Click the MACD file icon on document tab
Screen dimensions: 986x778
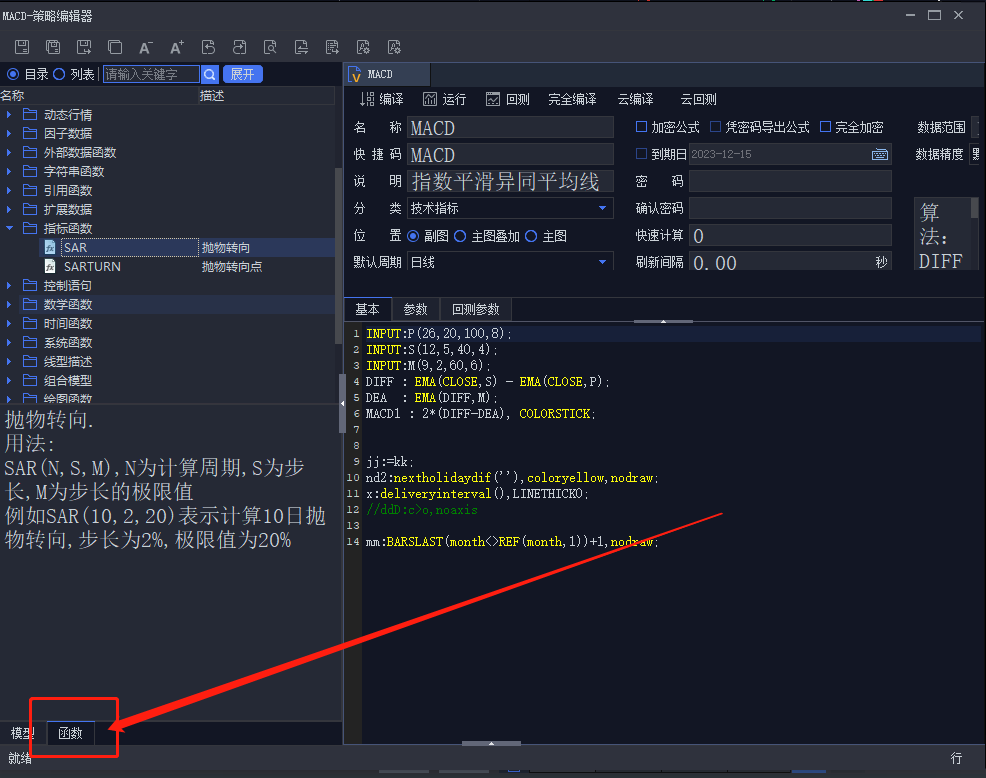click(355, 74)
